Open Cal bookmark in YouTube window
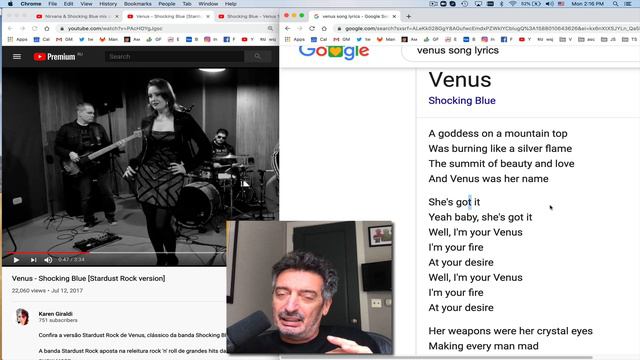 click(x=42, y=40)
